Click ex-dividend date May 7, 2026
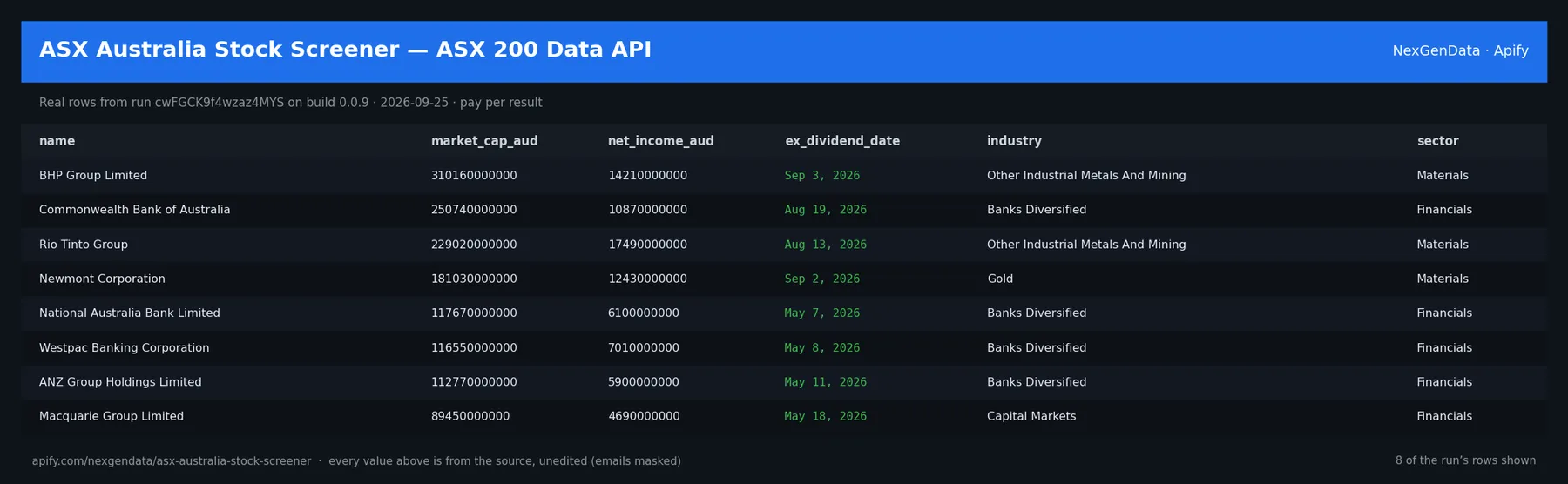 point(822,313)
